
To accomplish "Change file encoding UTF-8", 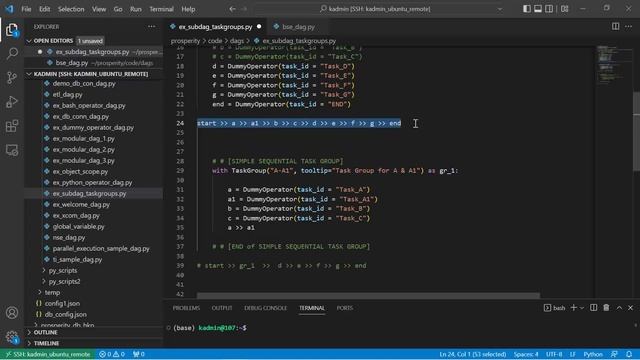I will [554, 354].
